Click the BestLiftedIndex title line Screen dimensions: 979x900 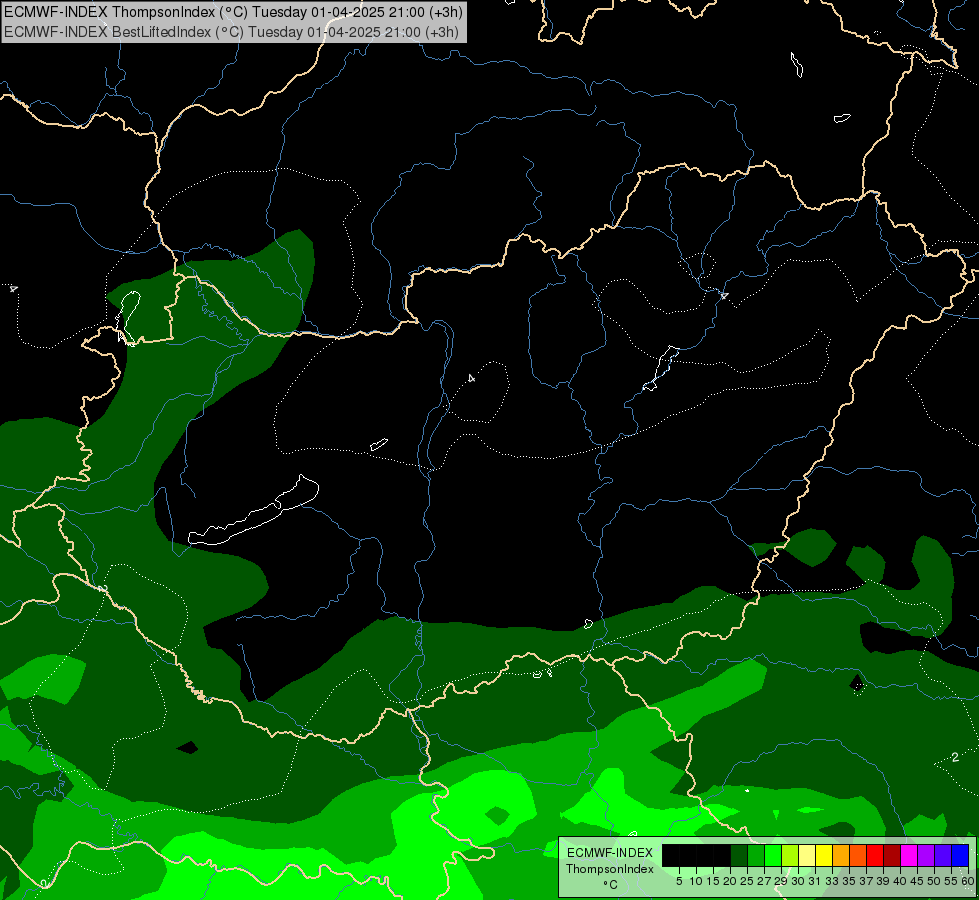[232, 32]
